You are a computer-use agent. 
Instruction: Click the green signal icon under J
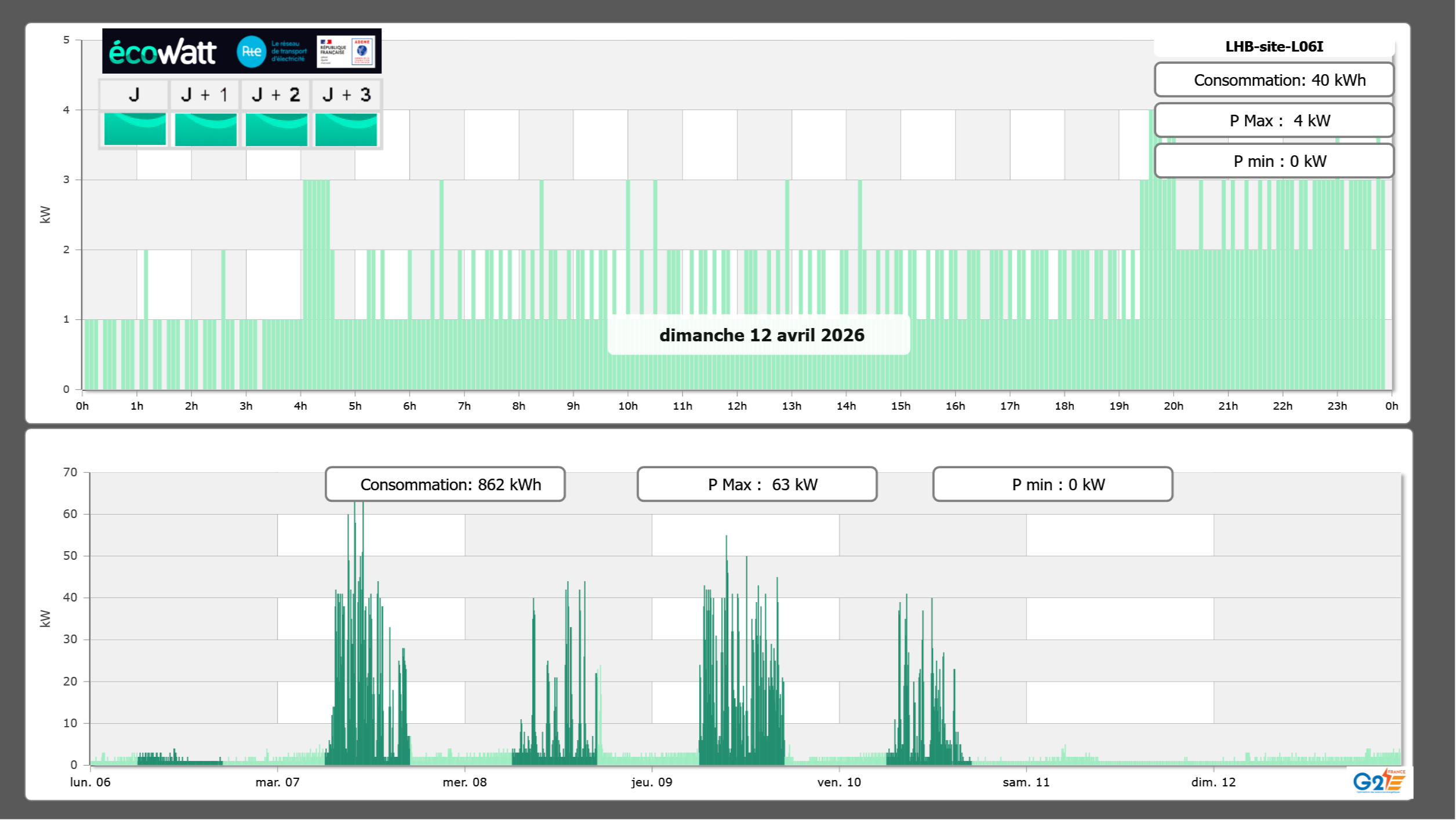[x=135, y=129]
